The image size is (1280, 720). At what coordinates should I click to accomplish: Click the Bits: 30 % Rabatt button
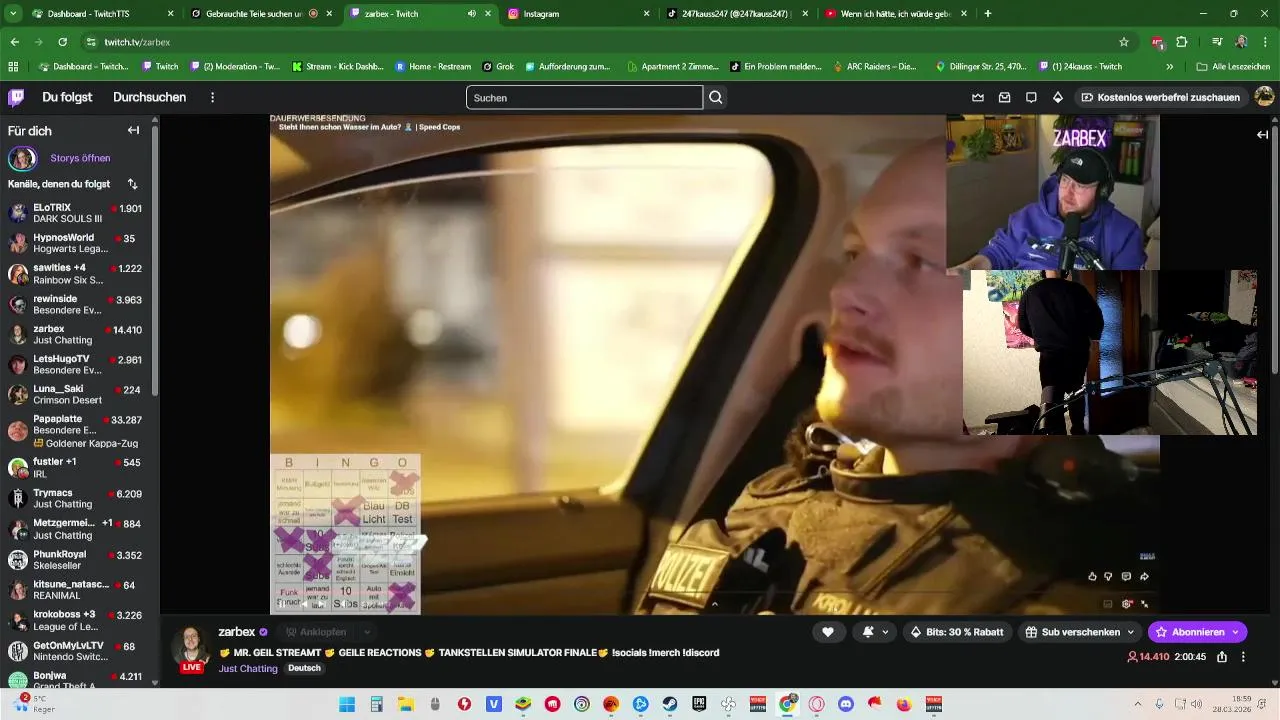tap(957, 632)
